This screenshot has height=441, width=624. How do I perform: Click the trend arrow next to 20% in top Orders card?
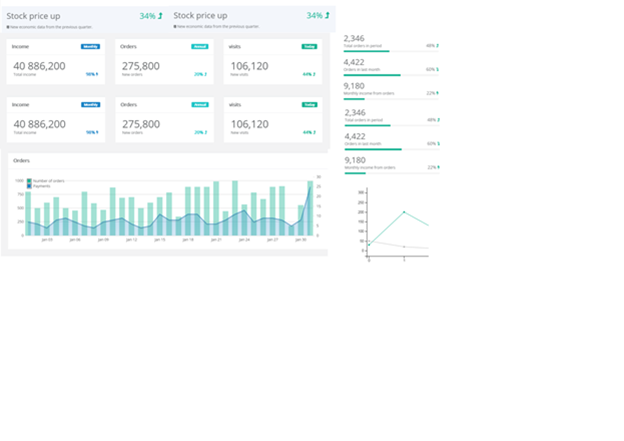pyautogui.click(x=207, y=74)
